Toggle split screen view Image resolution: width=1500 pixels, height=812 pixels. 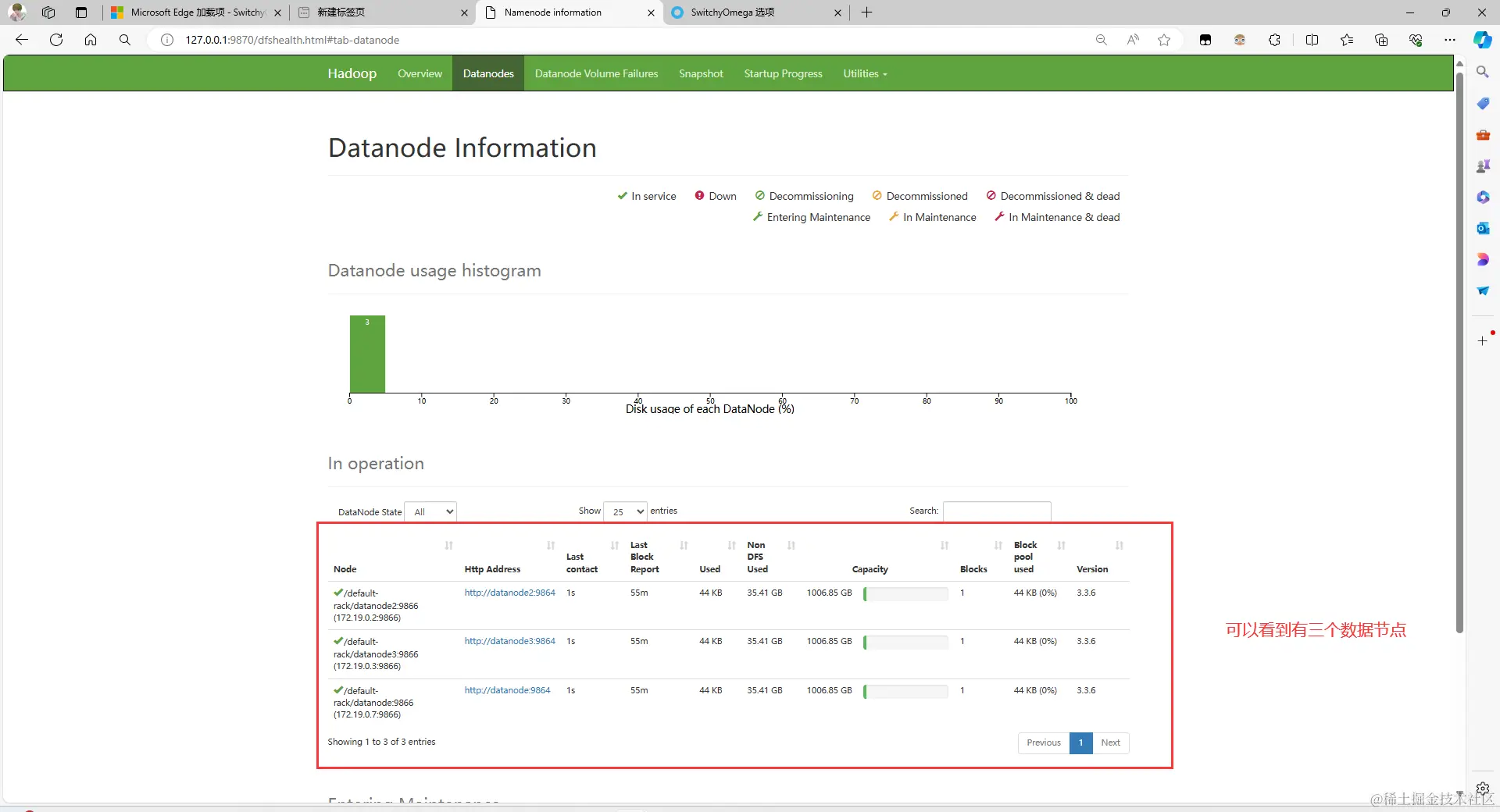click(1312, 40)
